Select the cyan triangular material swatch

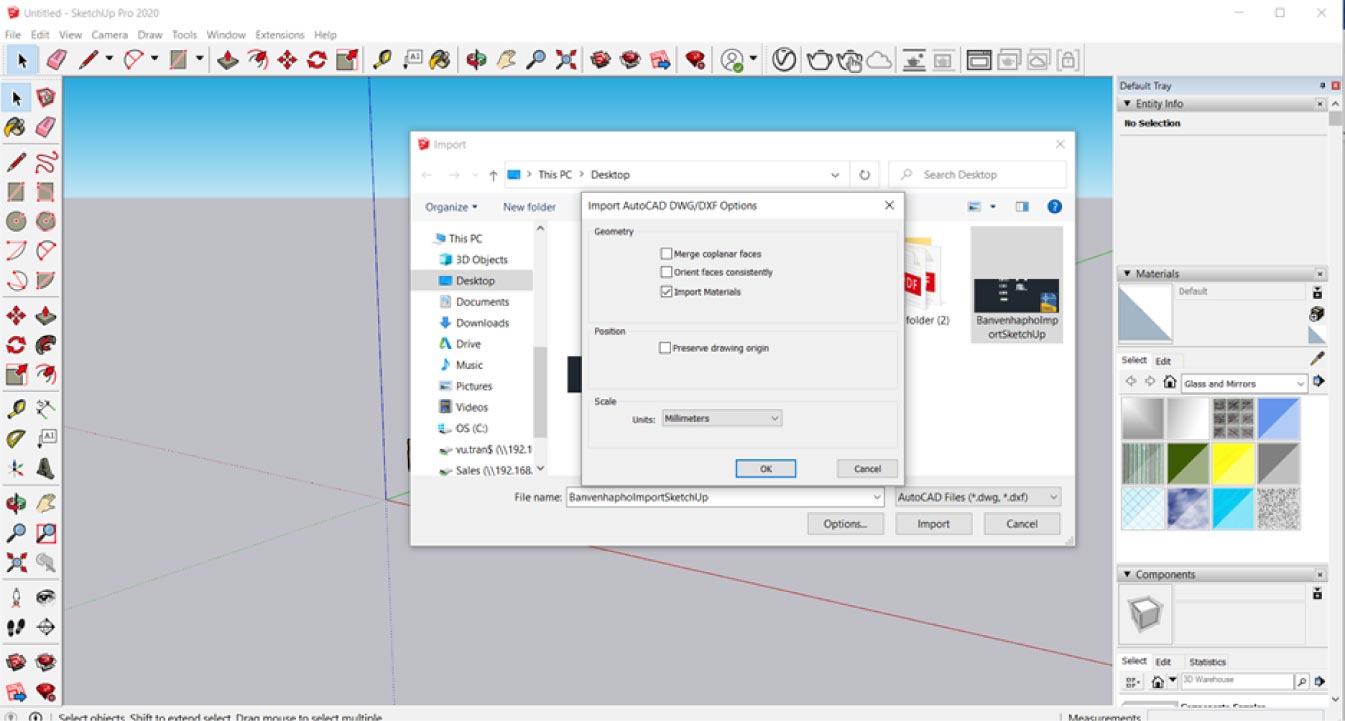[x=1234, y=508]
